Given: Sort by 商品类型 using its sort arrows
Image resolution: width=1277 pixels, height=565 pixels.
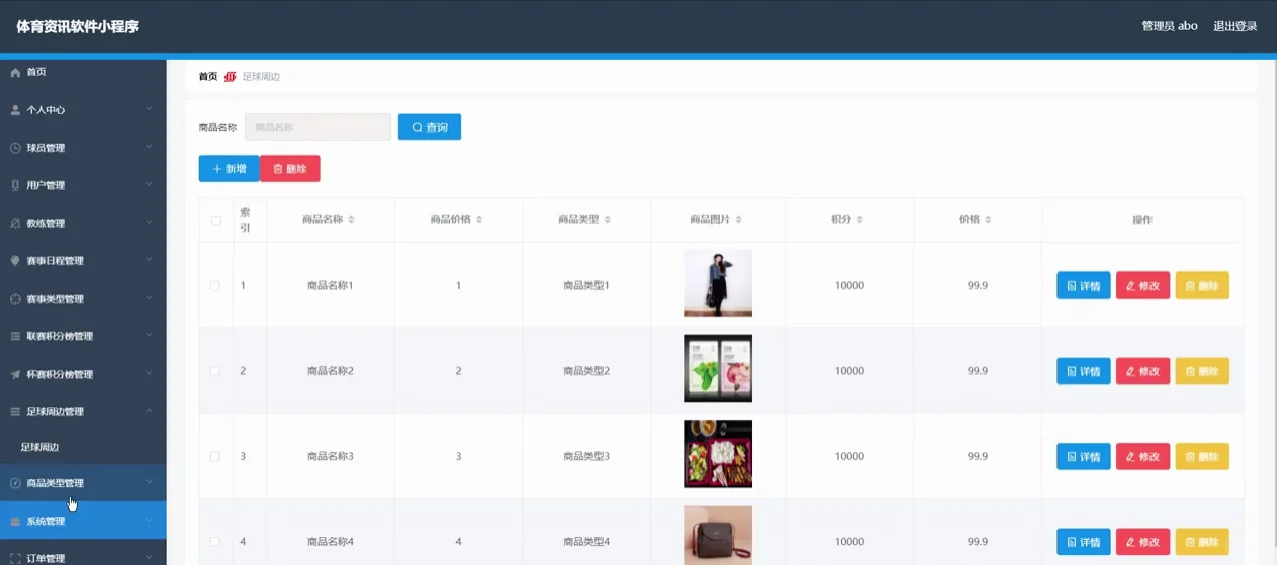Looking at the screenshot, I should point(607,219).
